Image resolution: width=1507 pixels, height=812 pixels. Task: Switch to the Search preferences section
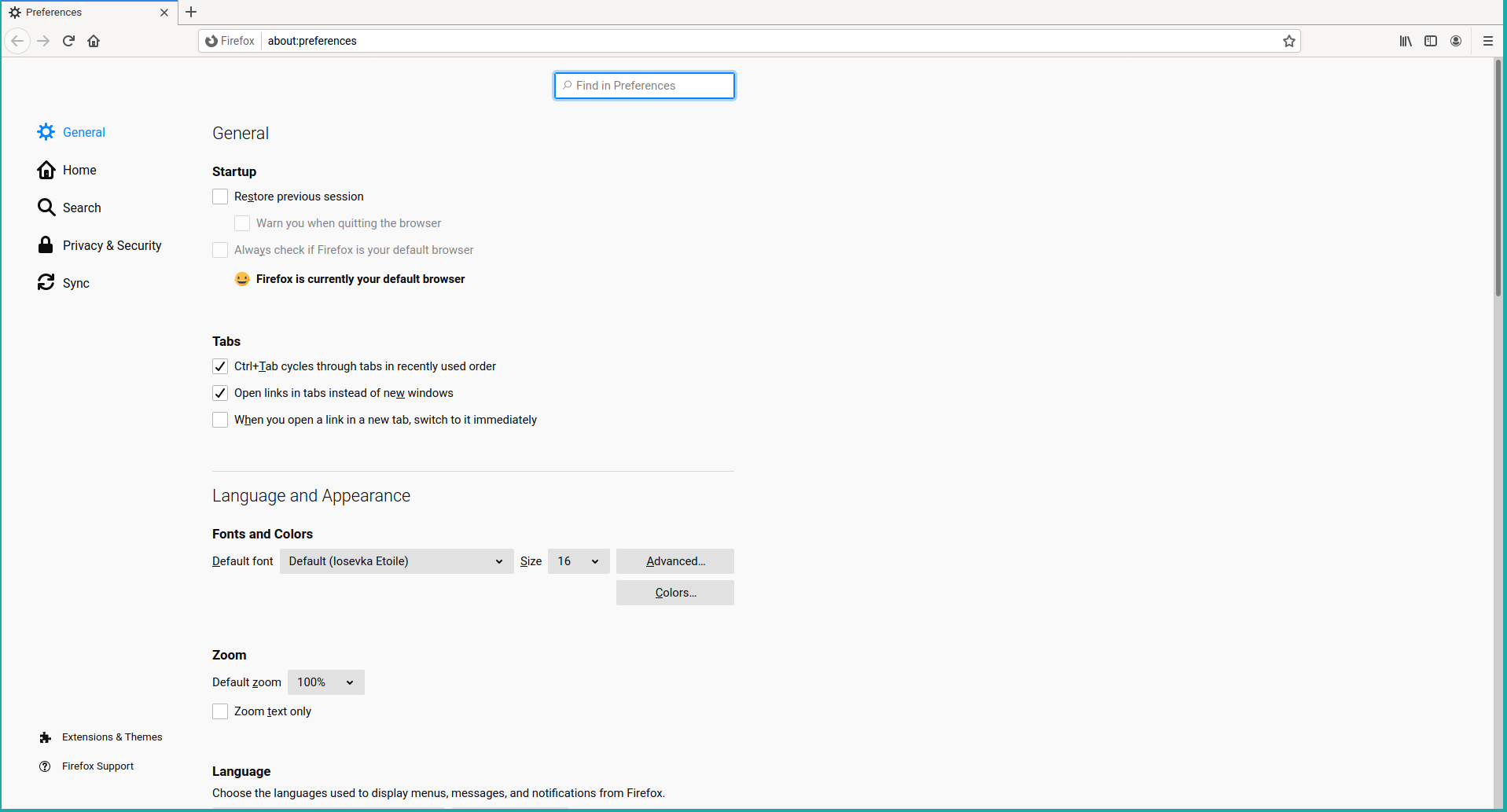tap(82, 208)
